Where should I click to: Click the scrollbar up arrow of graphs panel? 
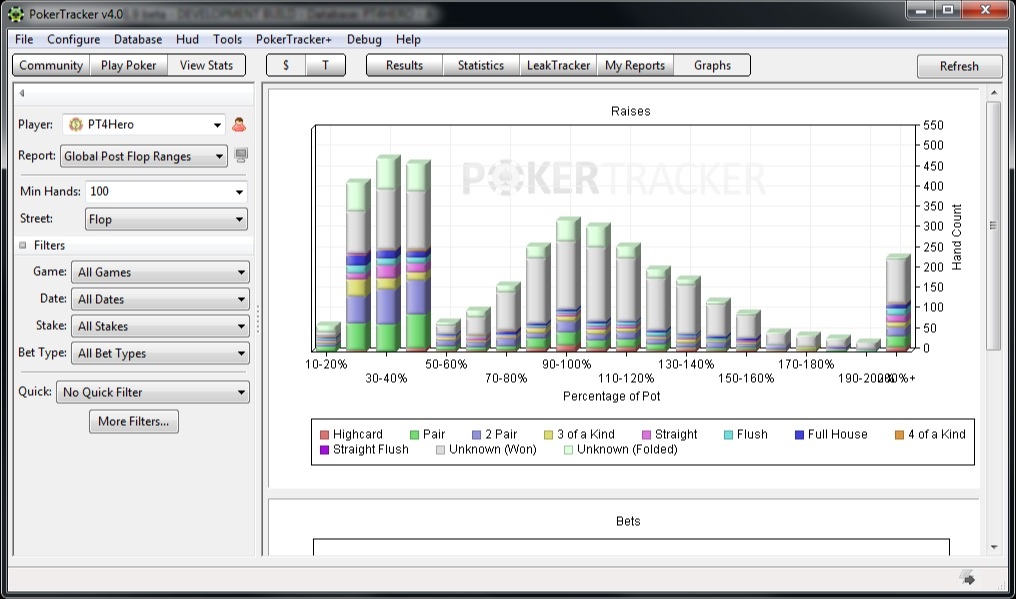[x=994, y=93]
